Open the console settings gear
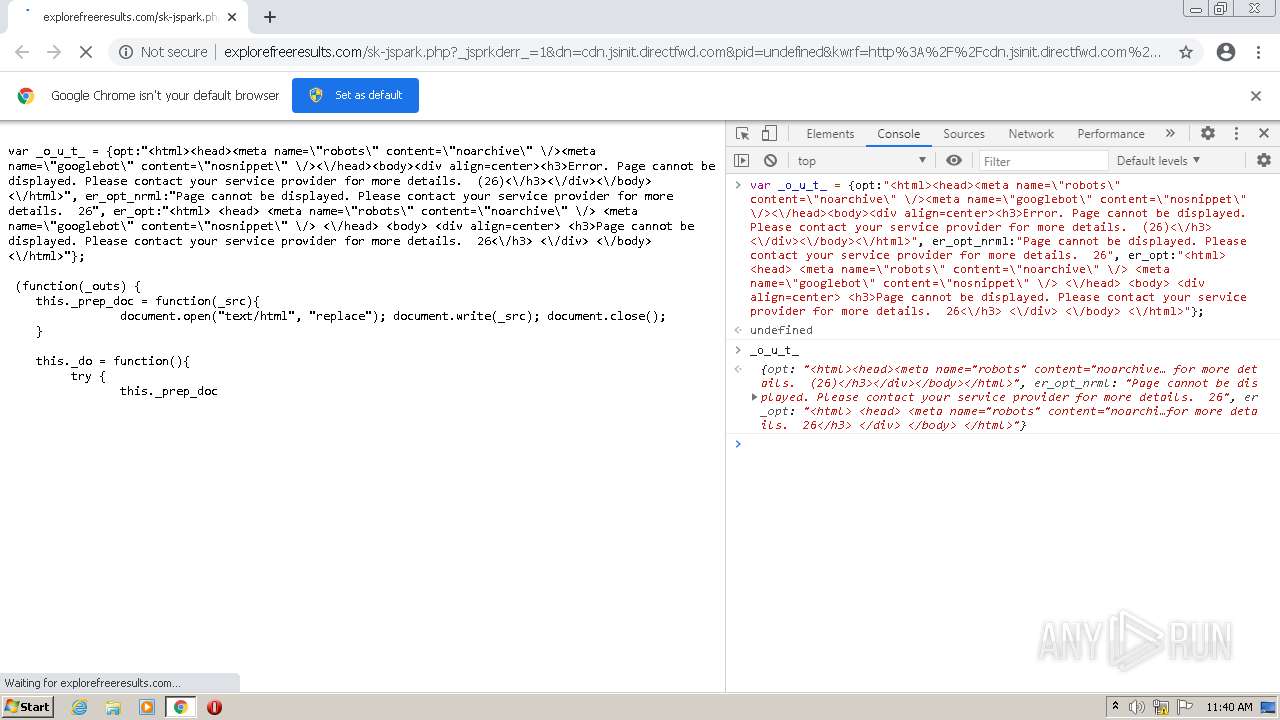The image size is (1280, 720). (1264, 160)
